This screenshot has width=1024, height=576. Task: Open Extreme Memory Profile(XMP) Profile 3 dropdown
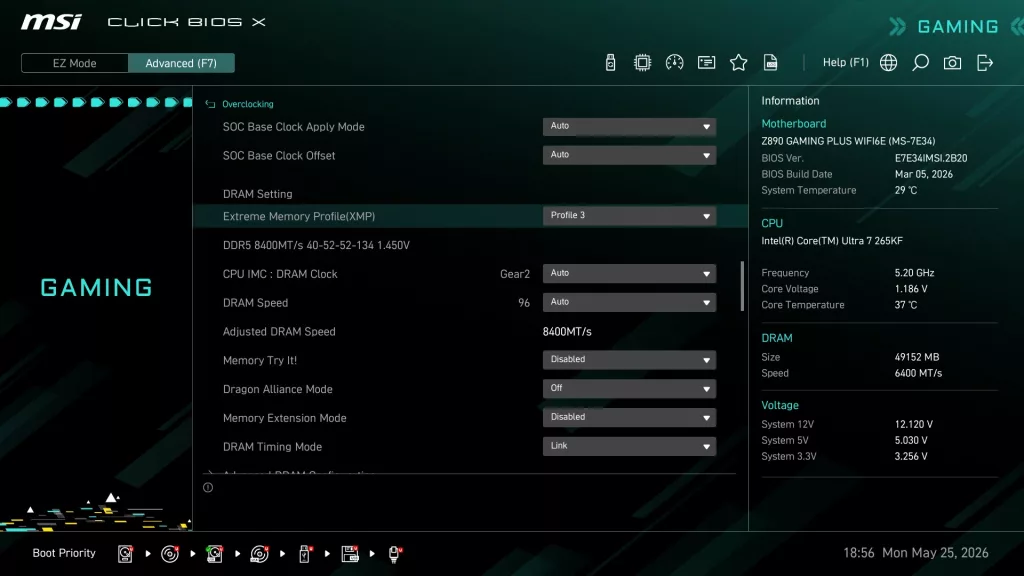pos(629,216)
